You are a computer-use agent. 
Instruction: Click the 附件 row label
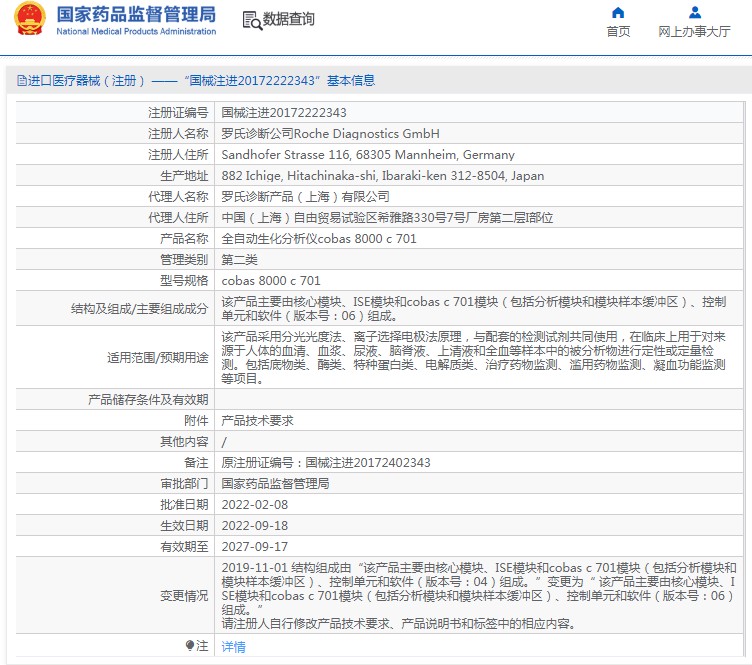[x=196, y=421]
